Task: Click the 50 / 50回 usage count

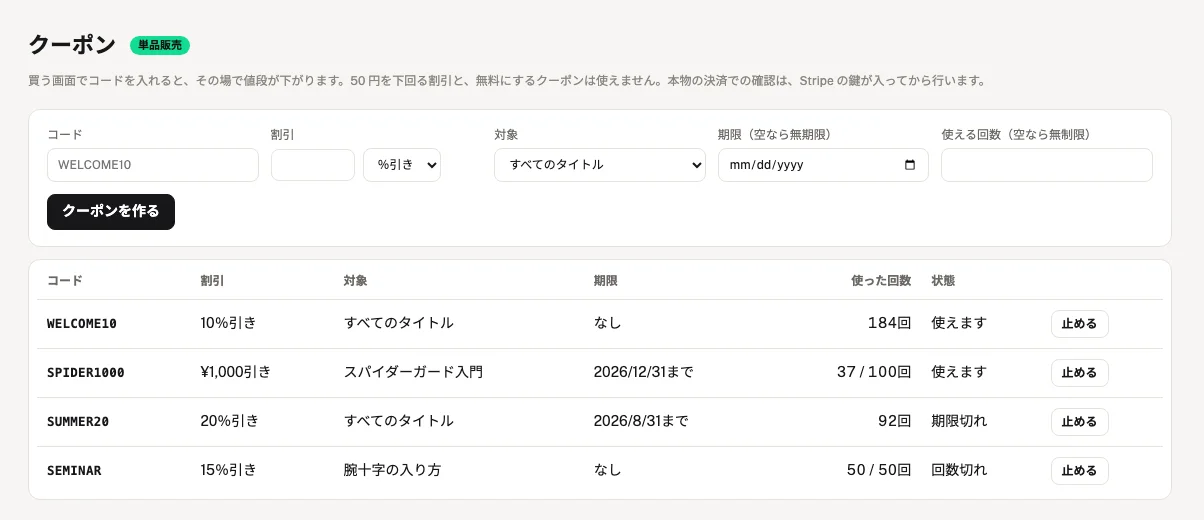Action: [x=879, y=470]
